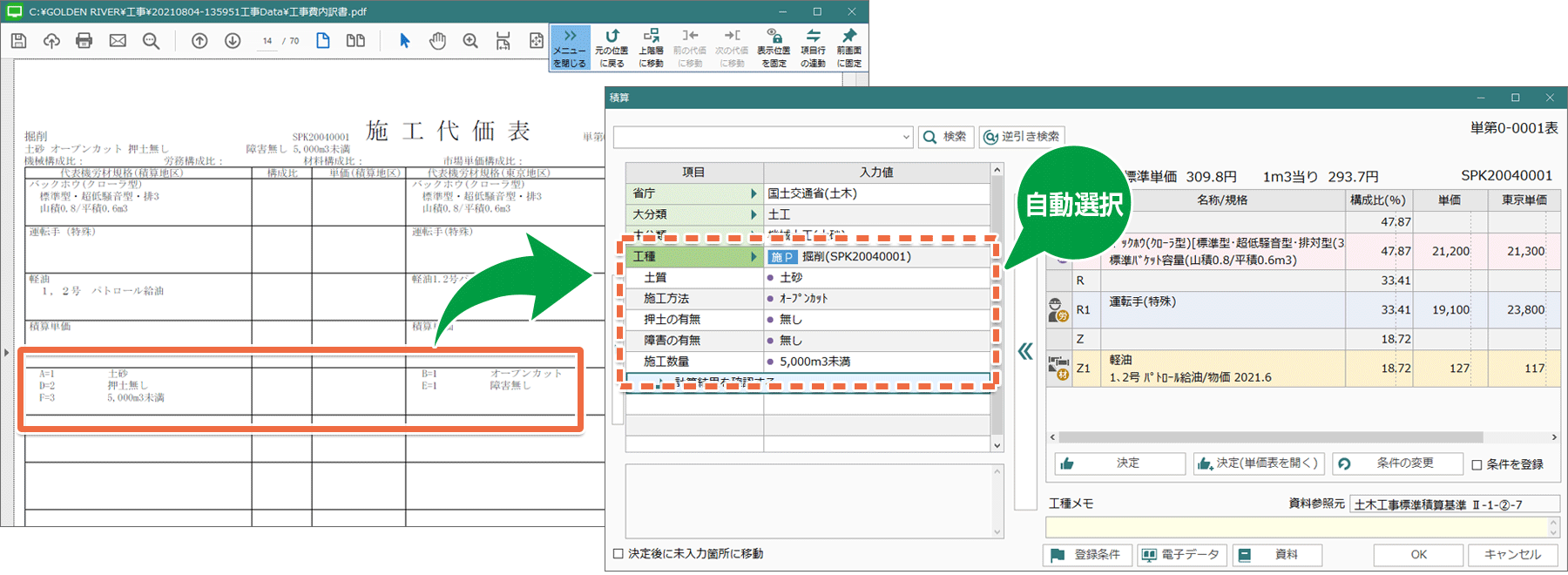Select the 土質 value 土砂
This screenshot has width=1568, height=575.
877,278
